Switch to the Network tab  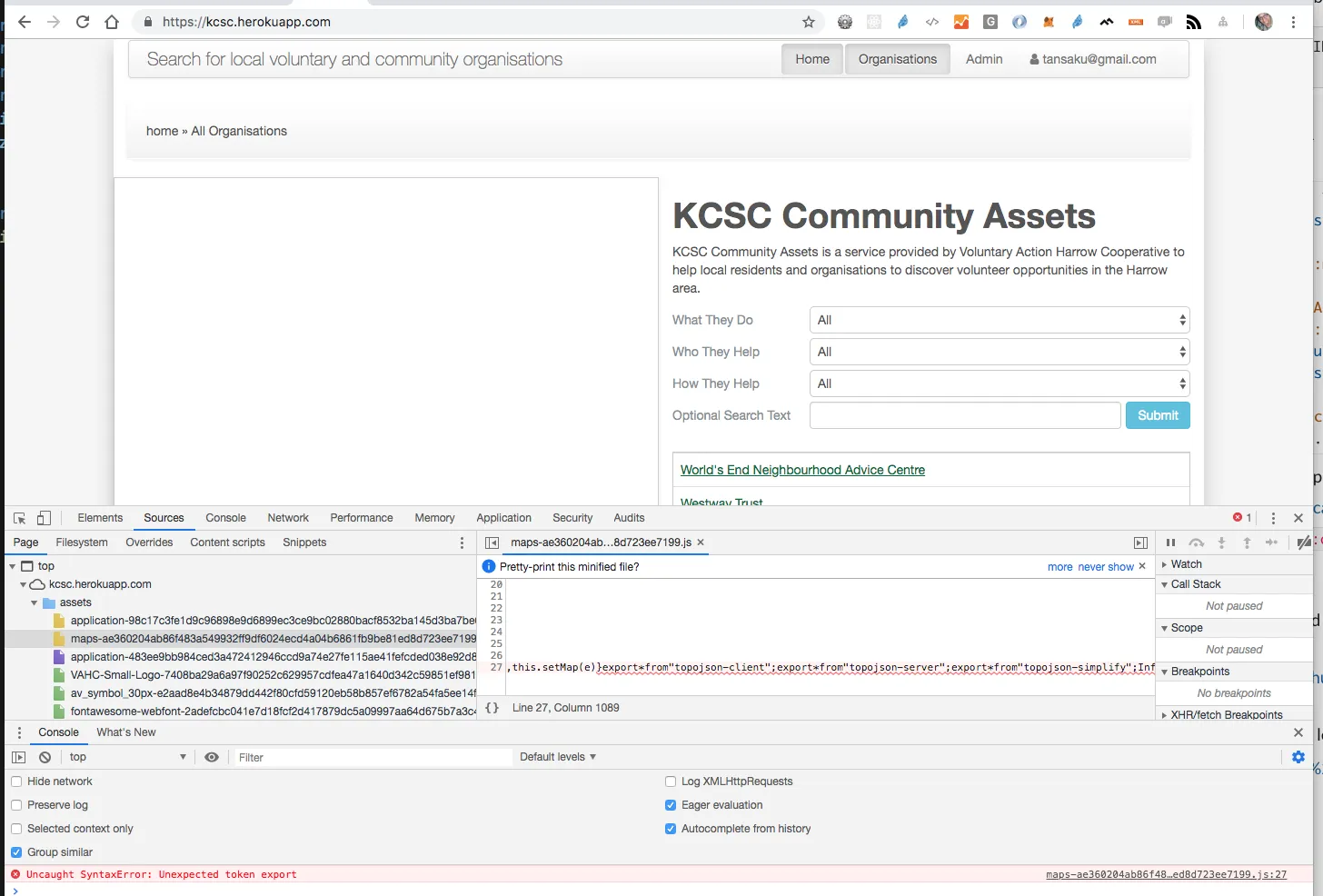pyautogui.click(x=288, y=518)
